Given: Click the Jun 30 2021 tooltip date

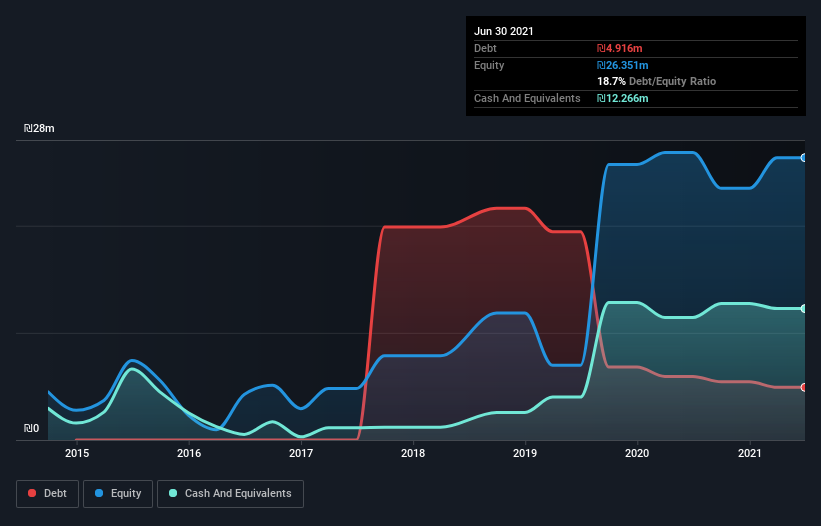Looking at the screenshot, I should pos(504,31).
